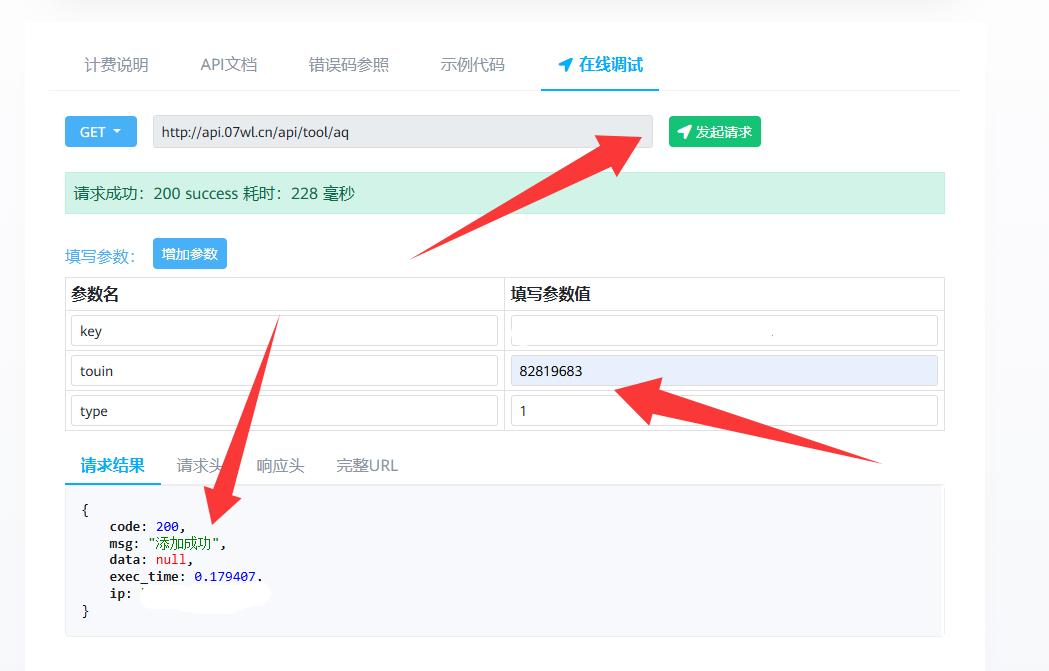Show the 响应头 tab
Image resolution: width=1049 pixels, height=671 pixels.
coord(280,466)
